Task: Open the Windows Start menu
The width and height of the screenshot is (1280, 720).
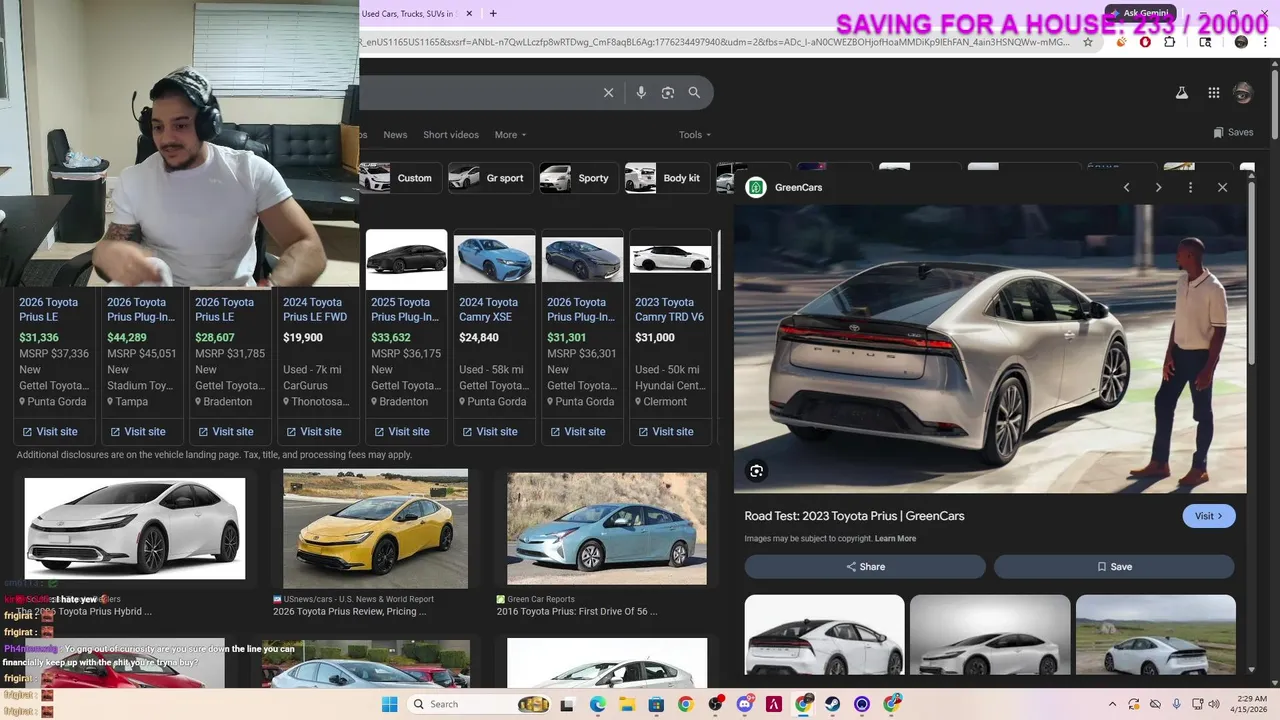Action: pos(389,704)
